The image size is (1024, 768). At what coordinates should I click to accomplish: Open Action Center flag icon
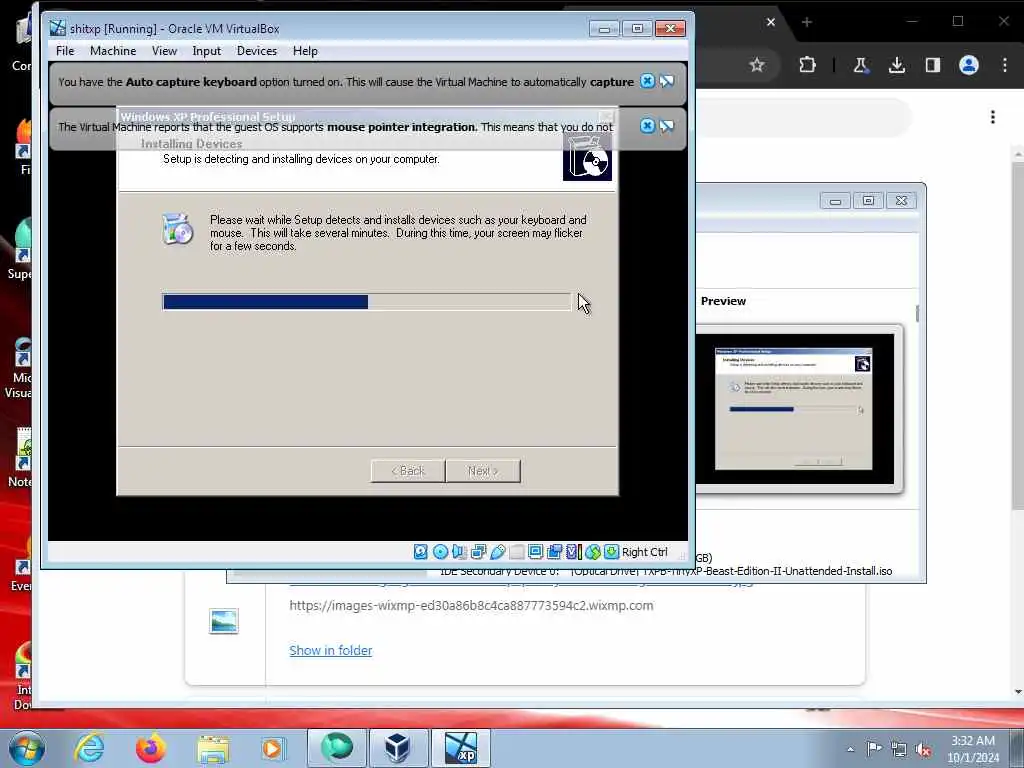874,749
